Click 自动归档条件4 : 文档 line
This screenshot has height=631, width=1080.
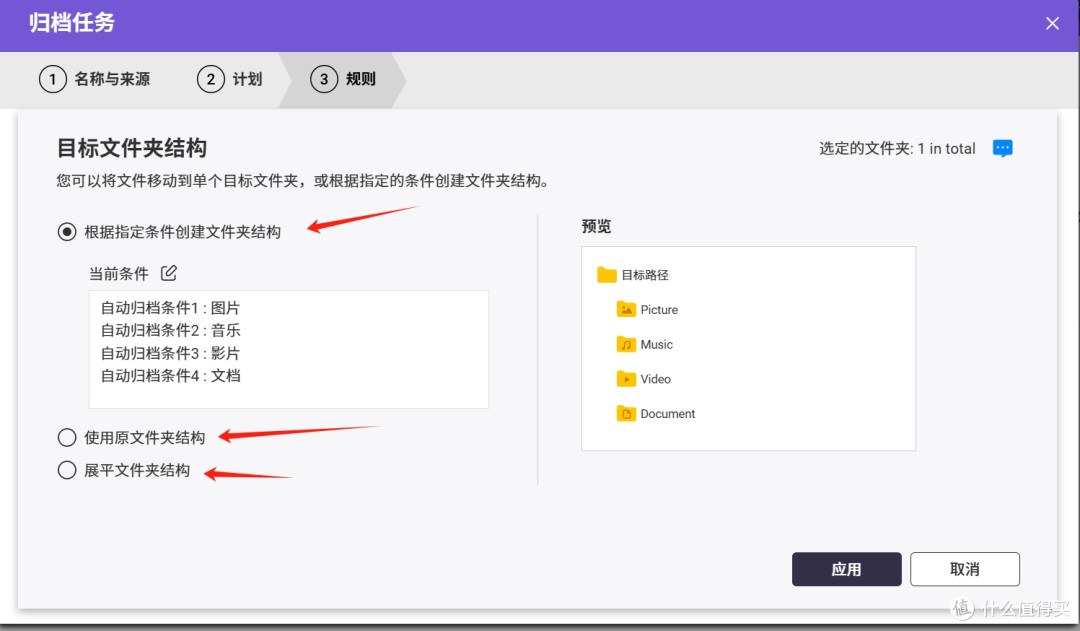coord(170,376)
